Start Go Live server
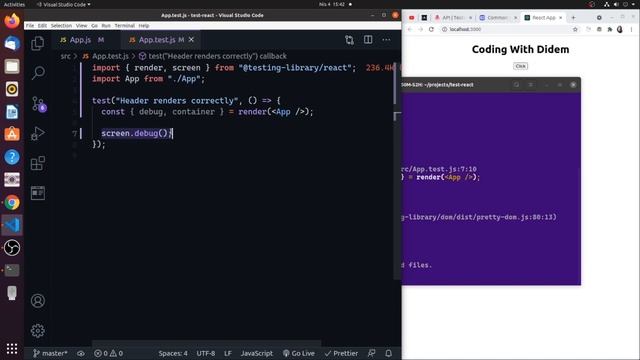This screenshot has height=360, width=640. (x=299, y=353)
